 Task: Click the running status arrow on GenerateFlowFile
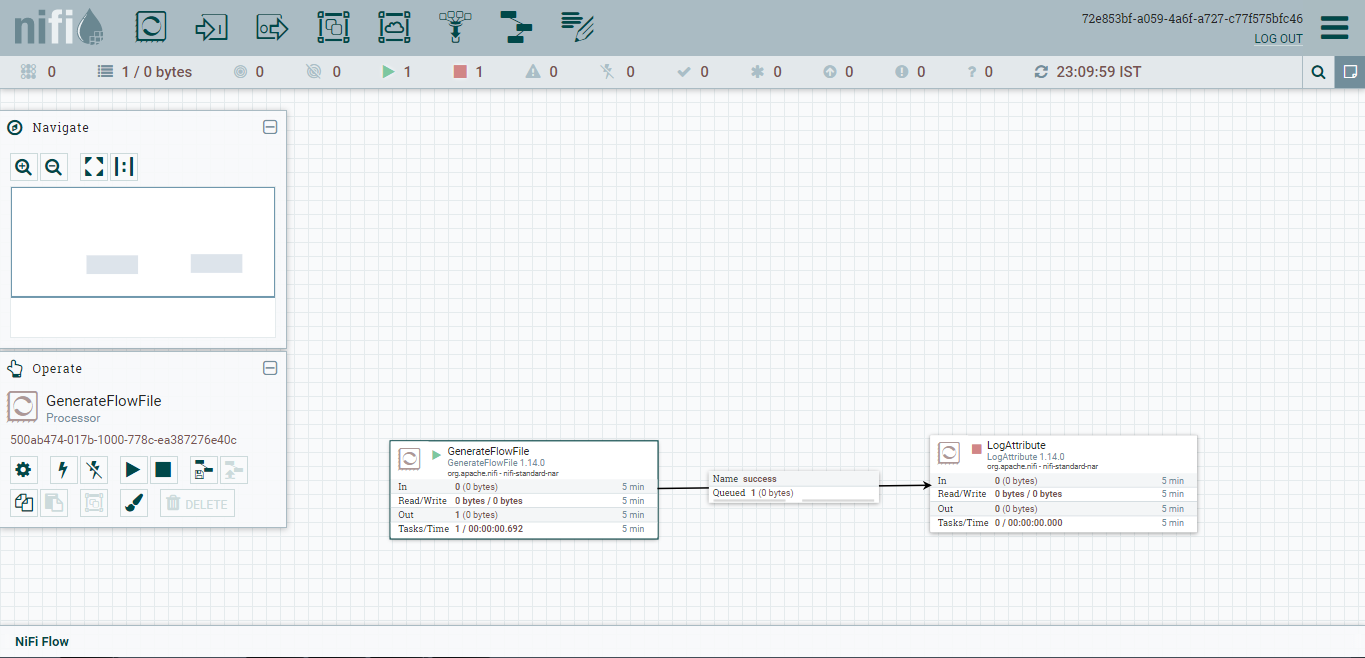[436, 455]
